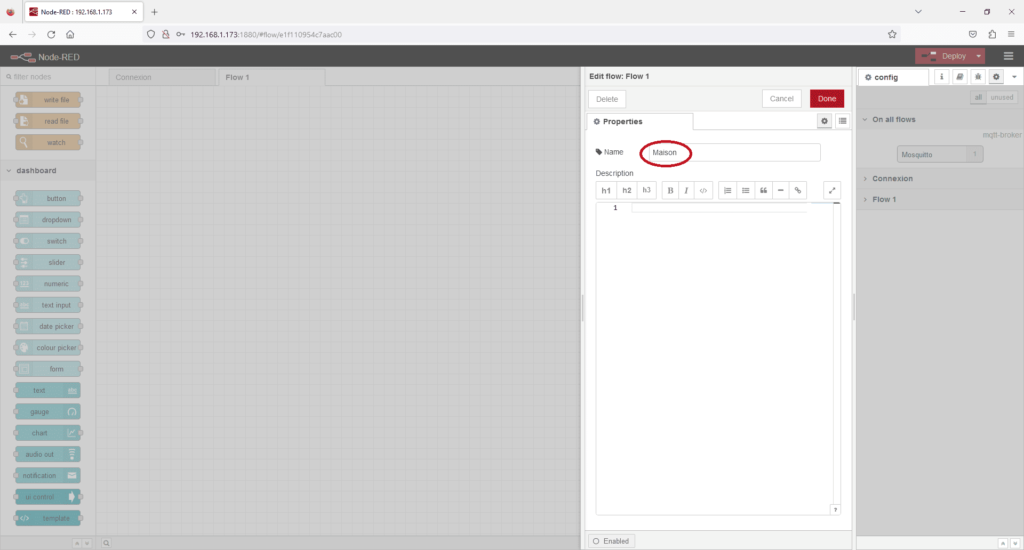Switch to the Connexion flow tab

click(x=134, y=77)
